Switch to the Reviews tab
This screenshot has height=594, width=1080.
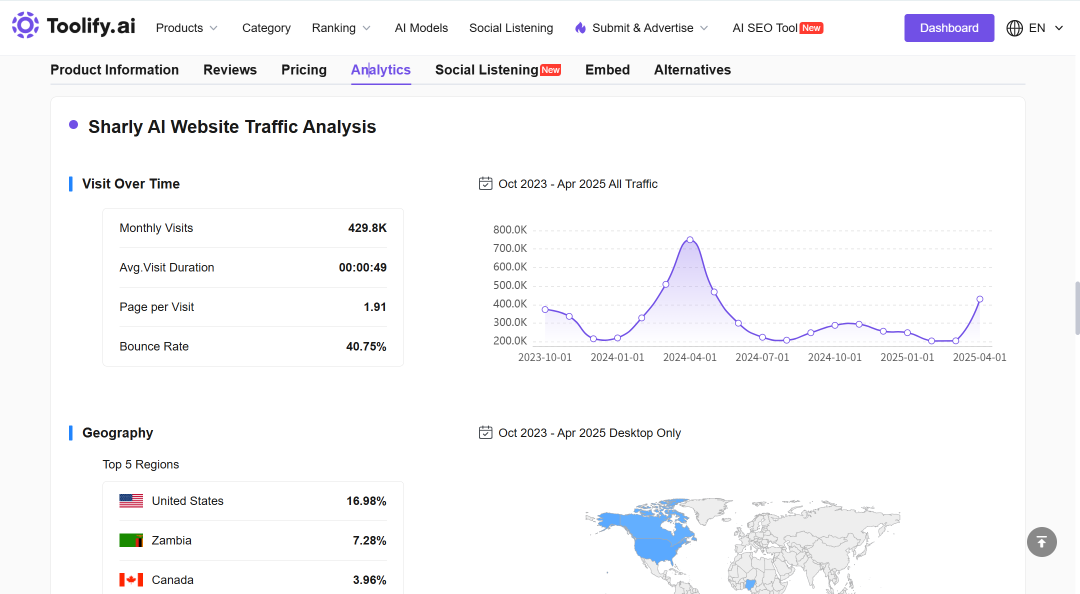point(229,70)
